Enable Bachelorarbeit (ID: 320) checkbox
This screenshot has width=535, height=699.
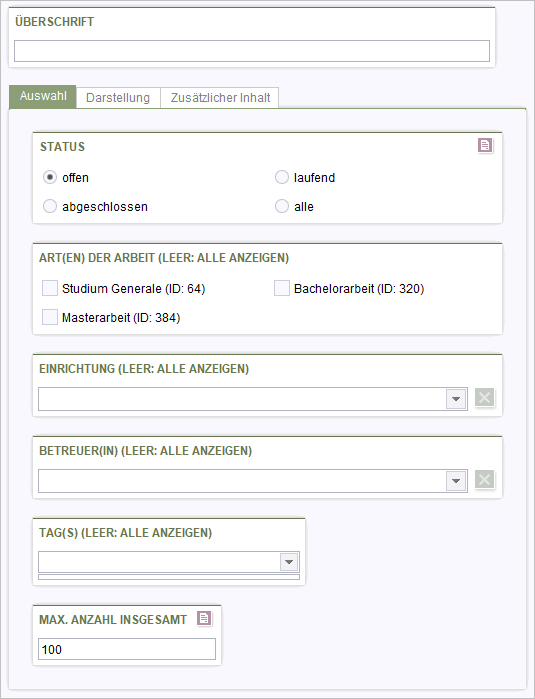click(x=282, y=288)
